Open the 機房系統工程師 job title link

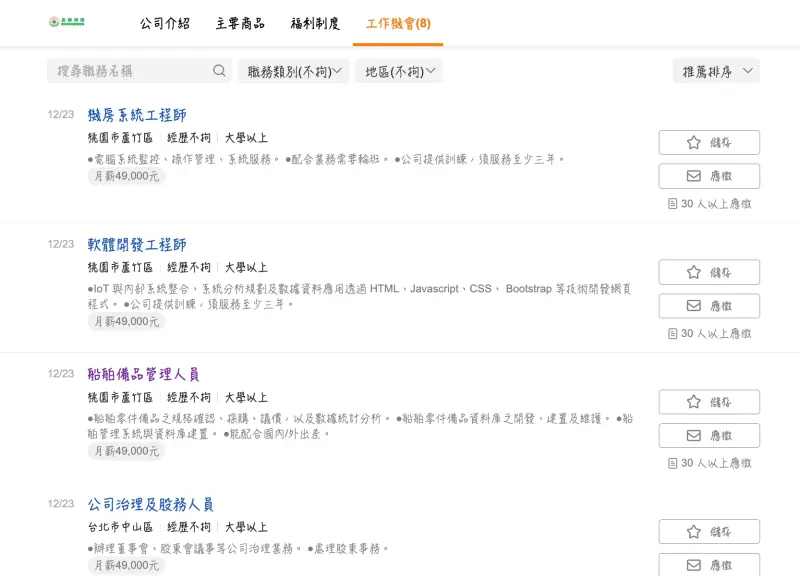(x=137, y=115)
